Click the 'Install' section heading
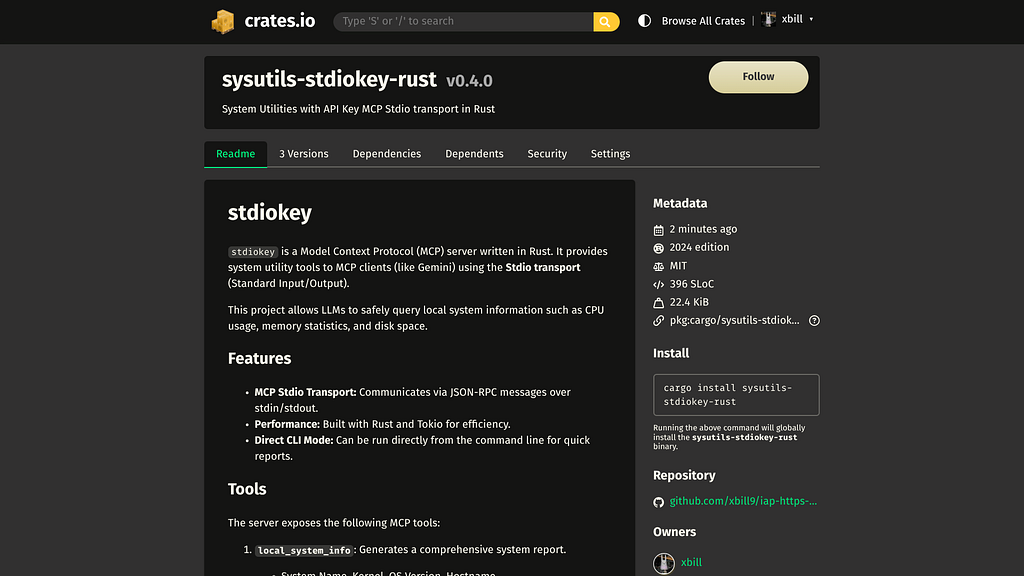Viewport: 1024px width, 576px height. [671, 353]
